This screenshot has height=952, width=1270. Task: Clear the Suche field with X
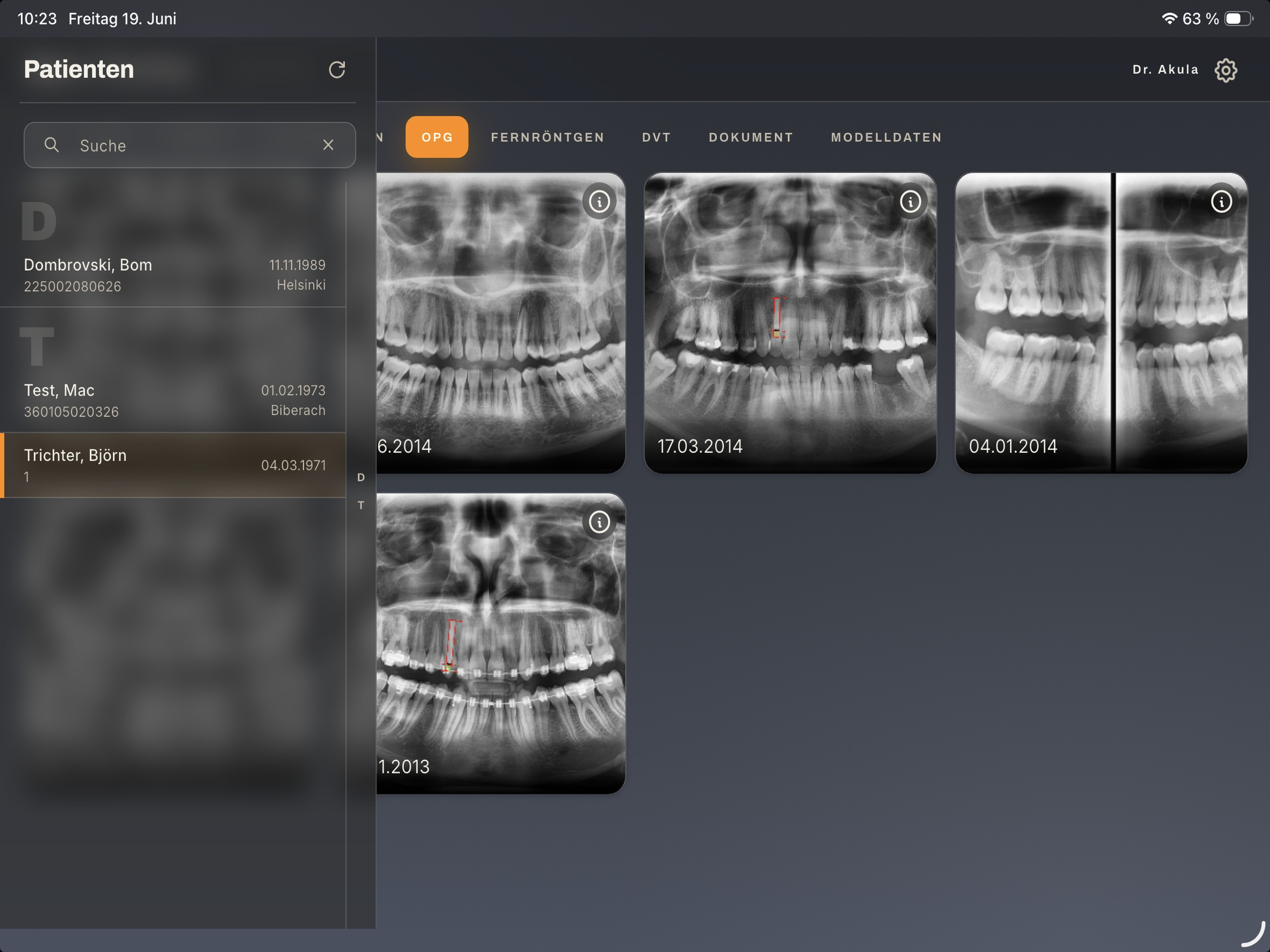pos(328,145)
